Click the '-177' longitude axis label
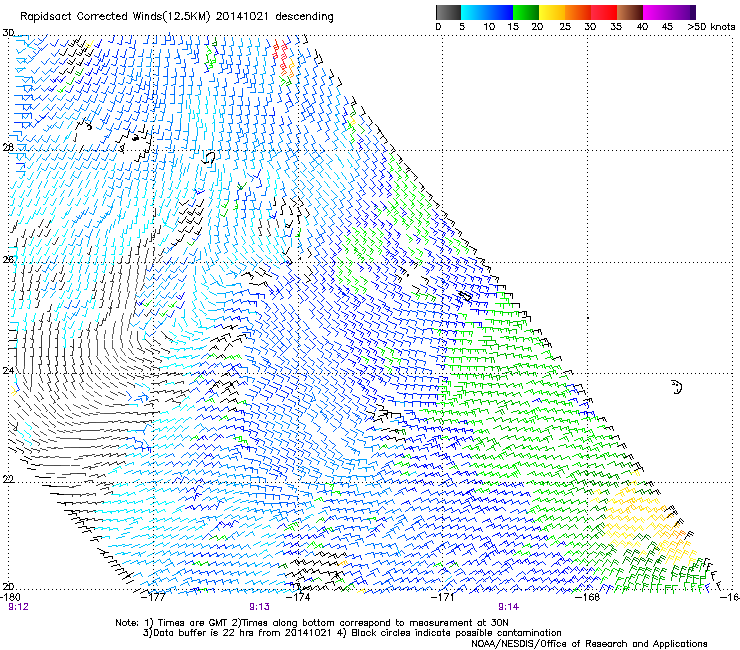The width and height of the screenshot is (740, 650). [x=153, y=597]
